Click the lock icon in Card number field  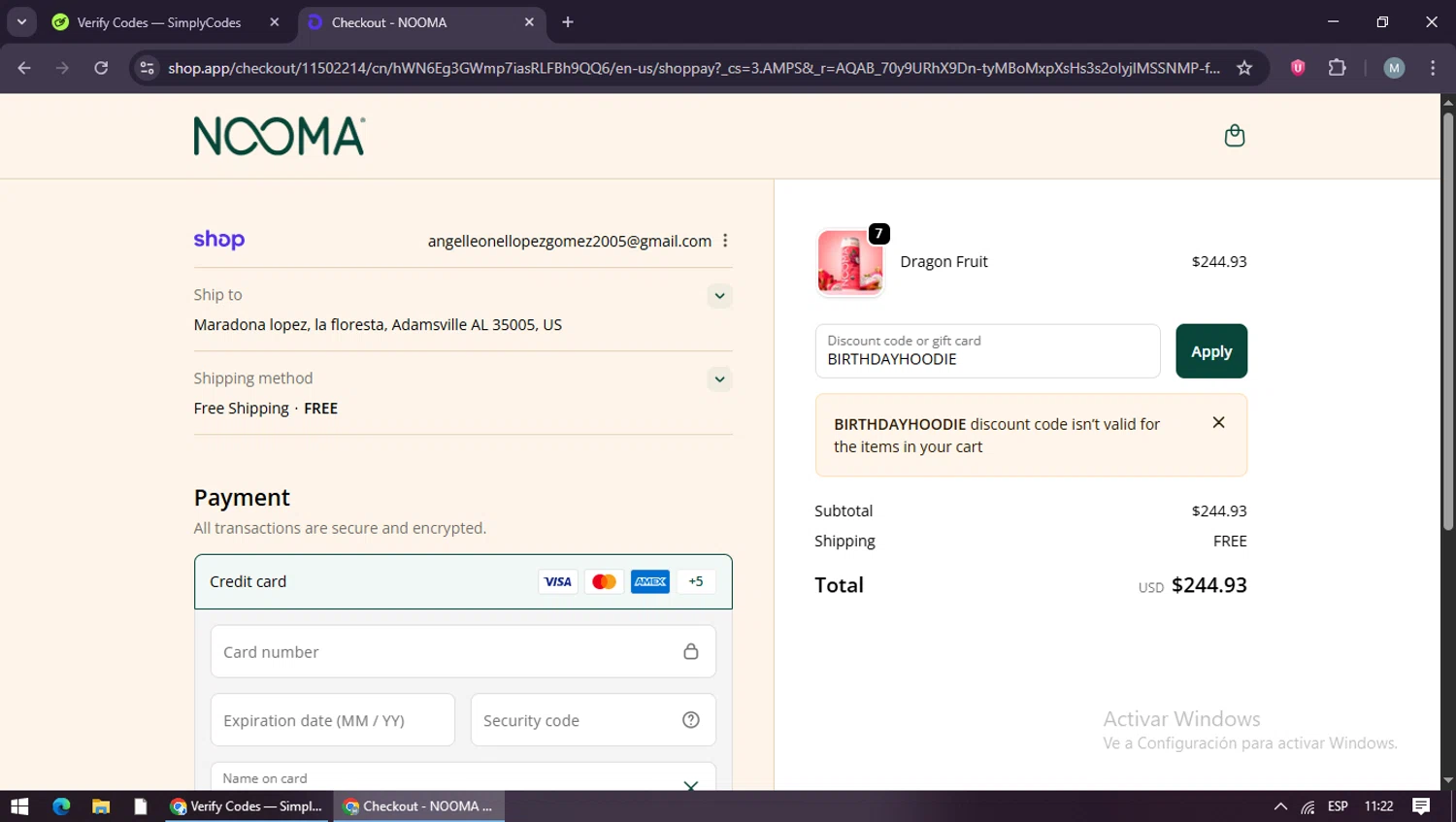point(691,651)
